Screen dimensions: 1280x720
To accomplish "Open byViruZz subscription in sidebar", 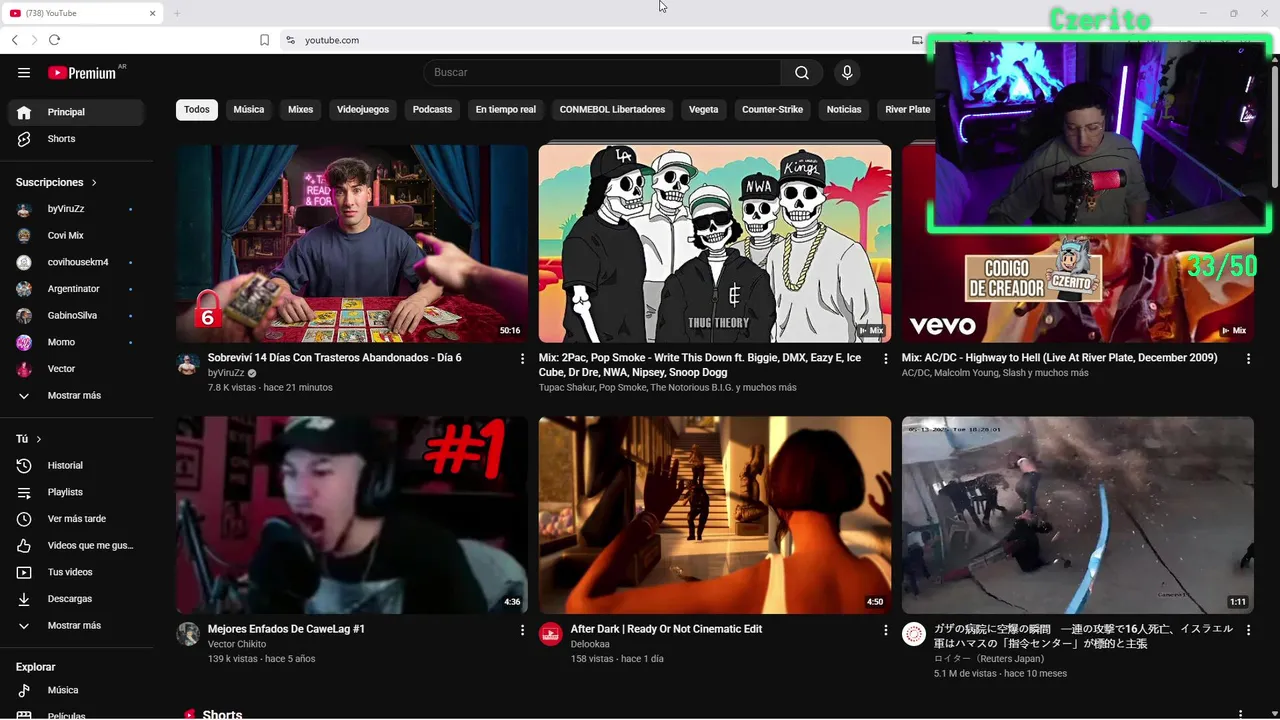I will [77, 209].
